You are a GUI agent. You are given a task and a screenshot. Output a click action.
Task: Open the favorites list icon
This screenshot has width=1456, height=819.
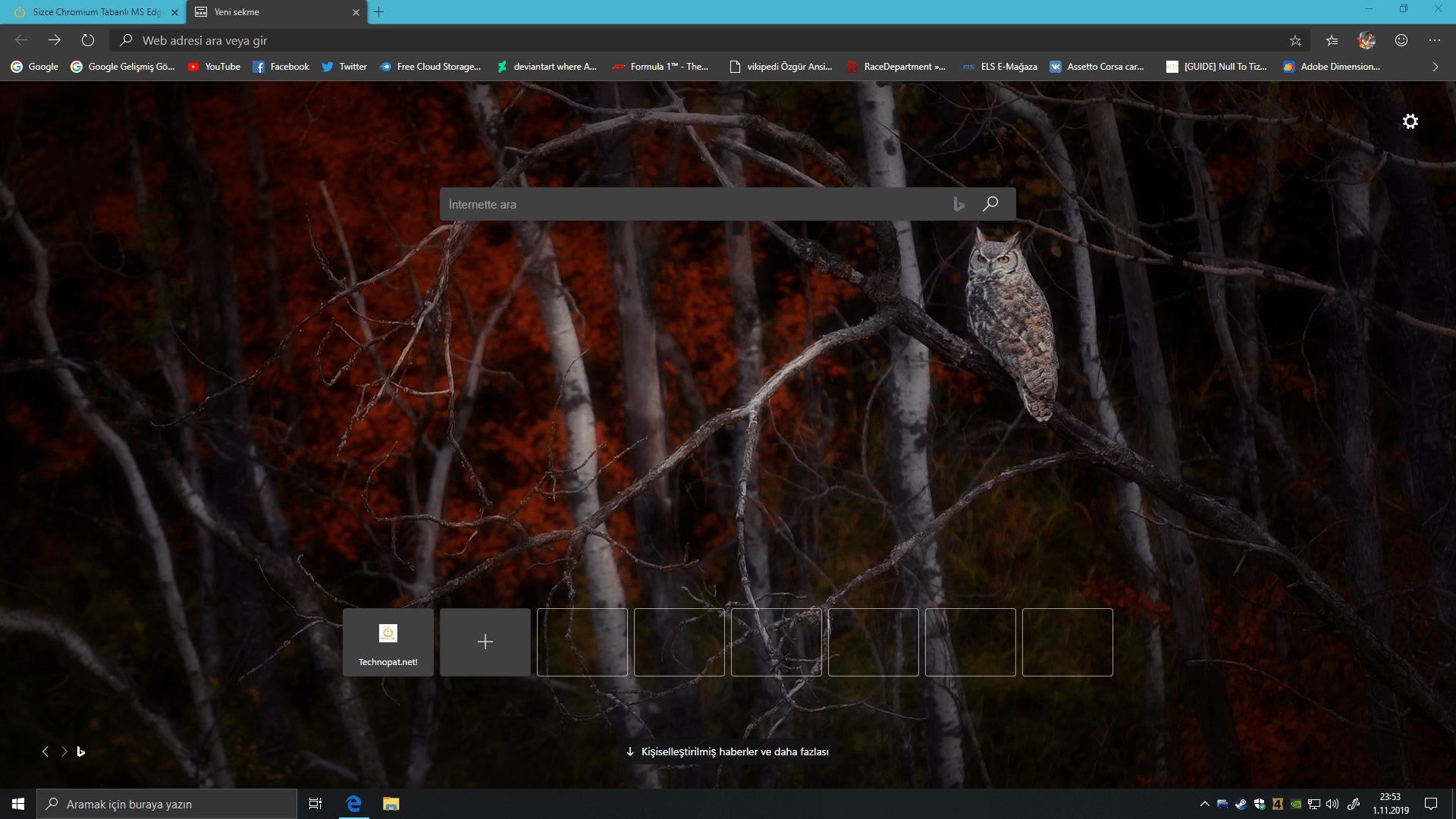(1332, 40)
